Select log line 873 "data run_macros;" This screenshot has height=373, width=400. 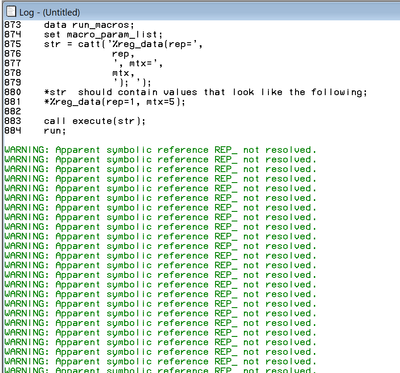69,25
